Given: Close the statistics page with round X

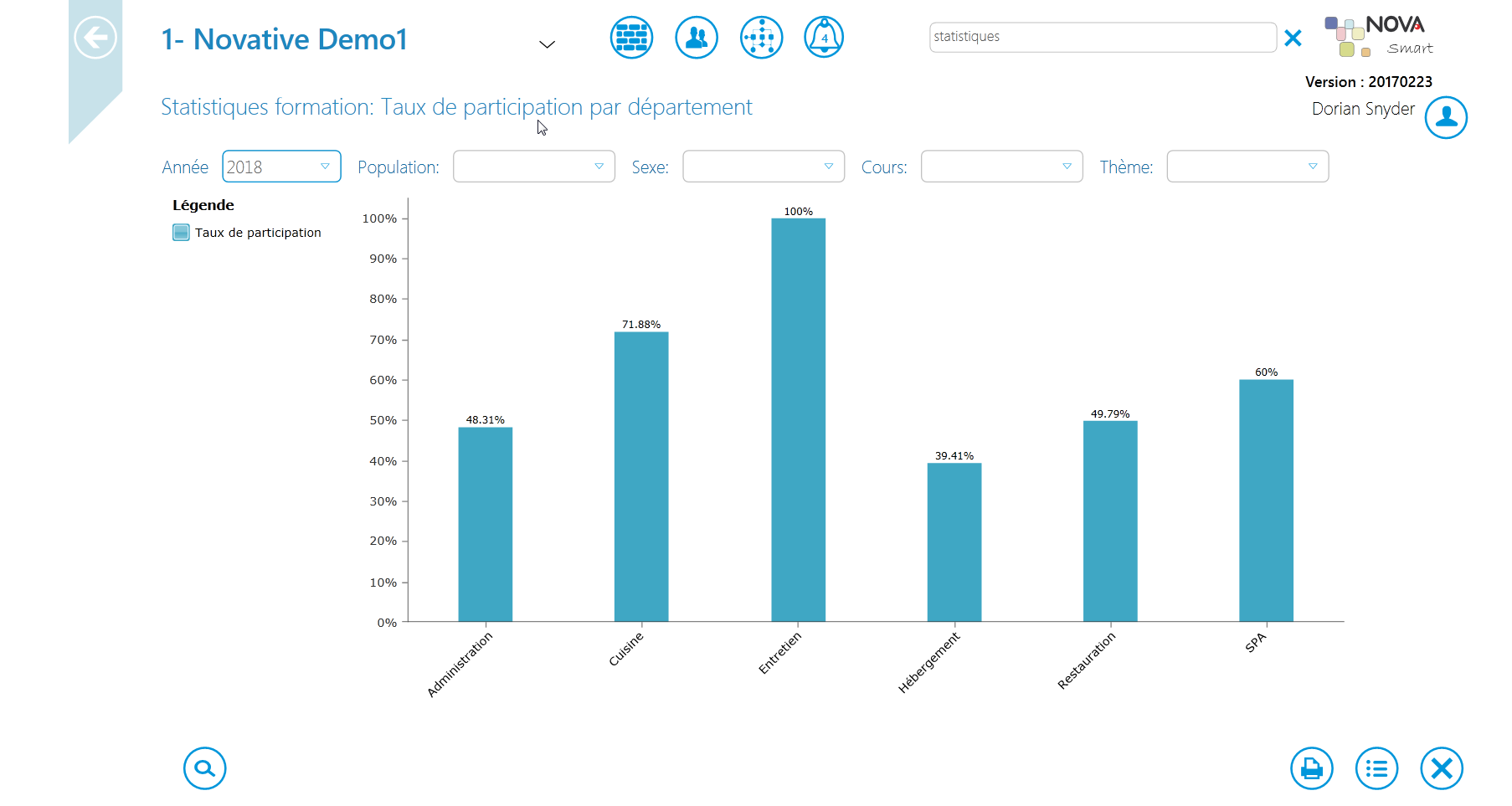Looking at the screenshot, I should coord(1442,768).
